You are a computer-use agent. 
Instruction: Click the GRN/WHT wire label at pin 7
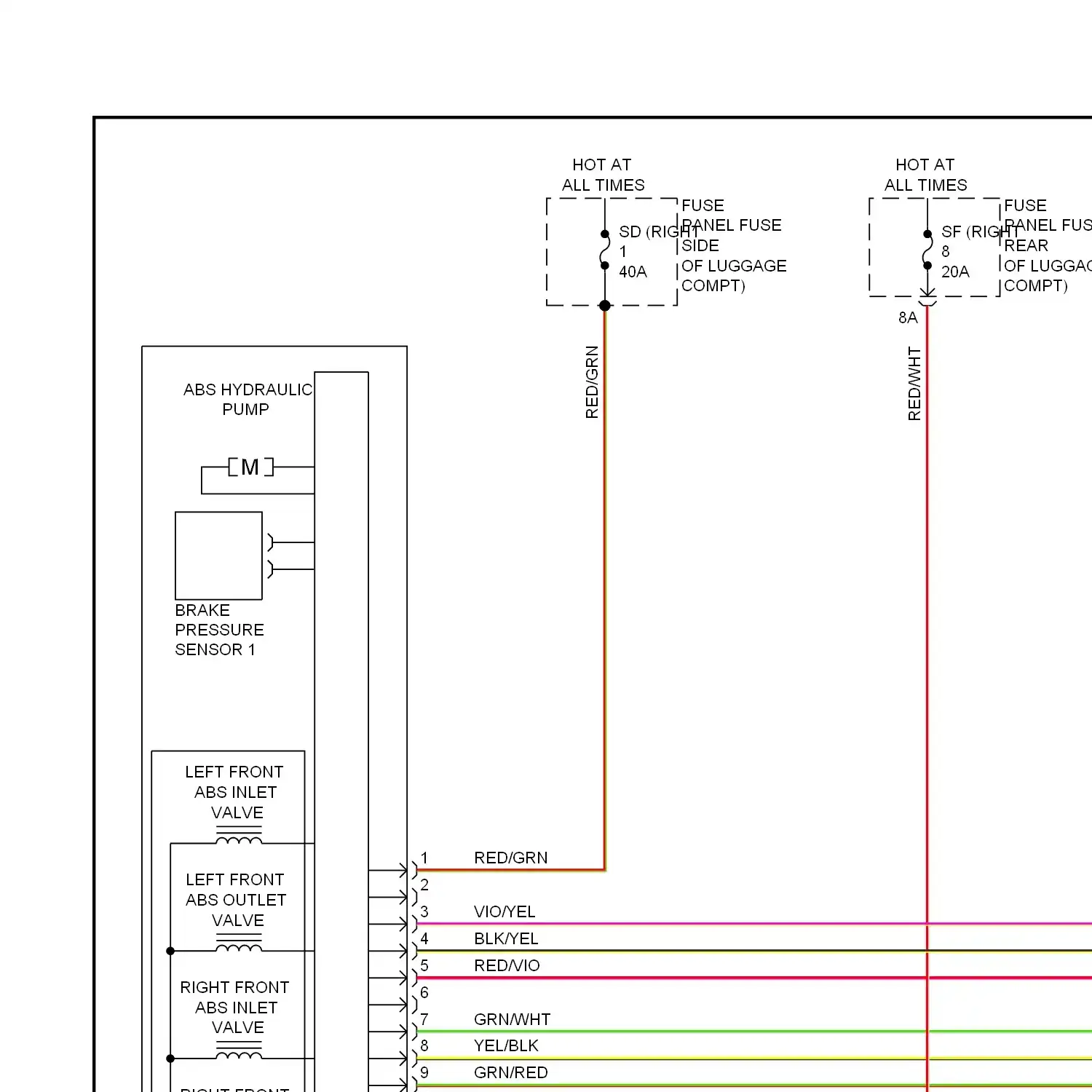pyautogui.click(x=513, y=1019)
